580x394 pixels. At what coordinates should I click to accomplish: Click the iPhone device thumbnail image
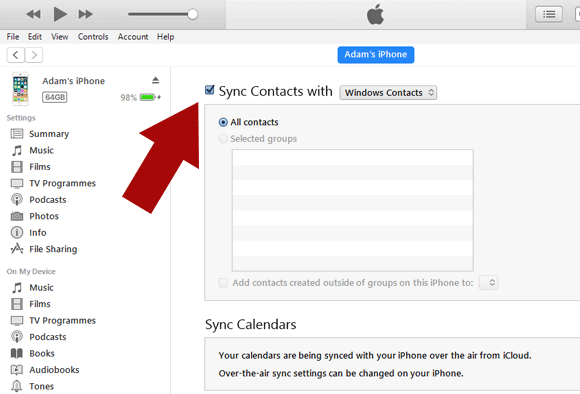[20, 89]
